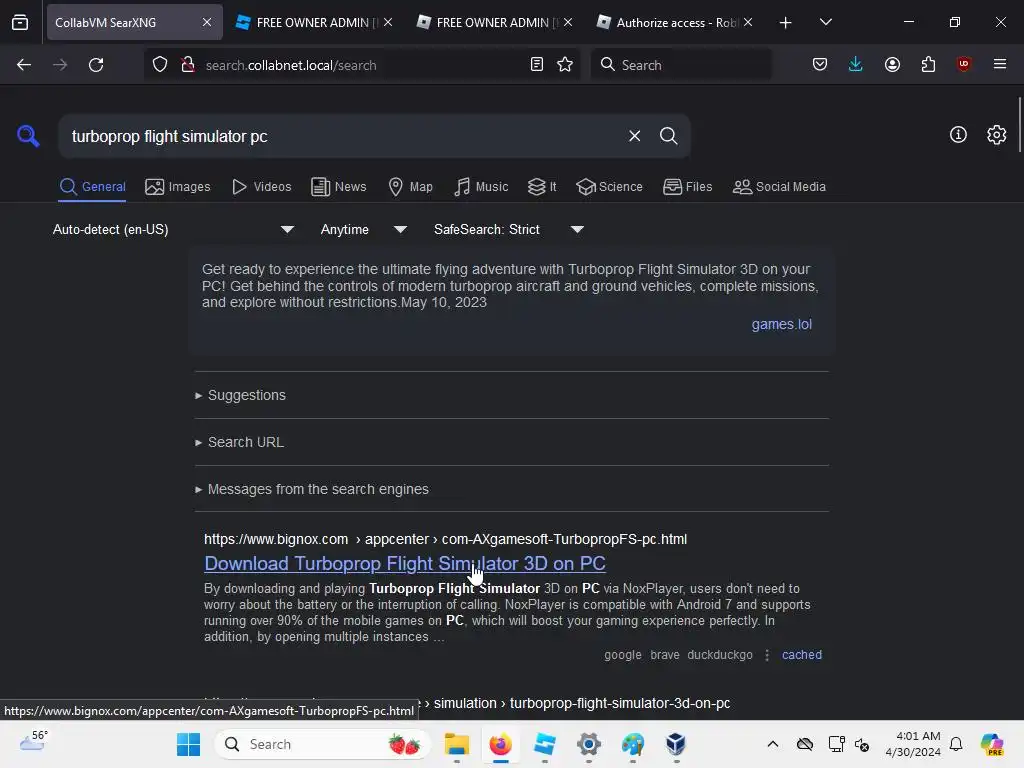This screenshot has height=768, width=1024.
Task: Click the page vertical scrollbar
Action: (x=1019, y=124)
